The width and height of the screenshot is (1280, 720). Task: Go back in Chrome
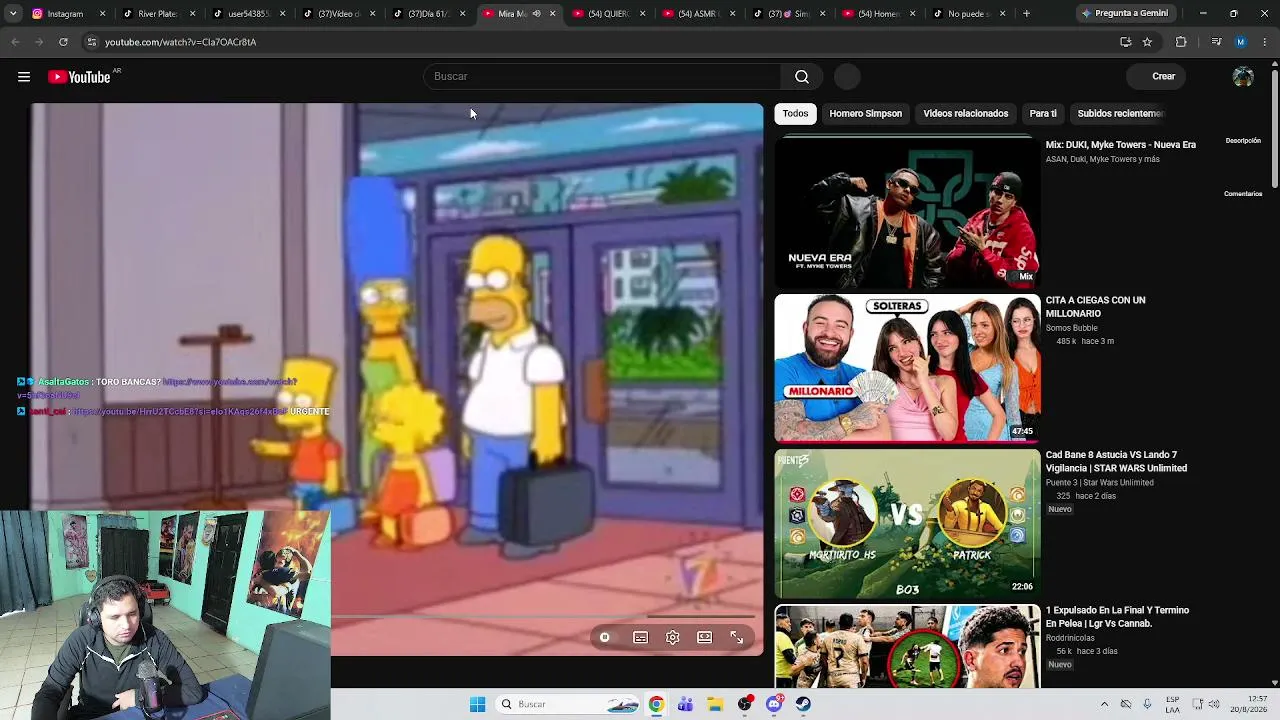(15, 42)
